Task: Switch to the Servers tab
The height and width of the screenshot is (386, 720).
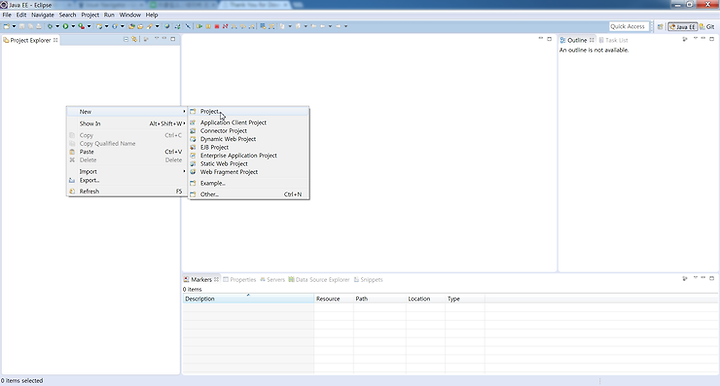Action: pos(272,280)
